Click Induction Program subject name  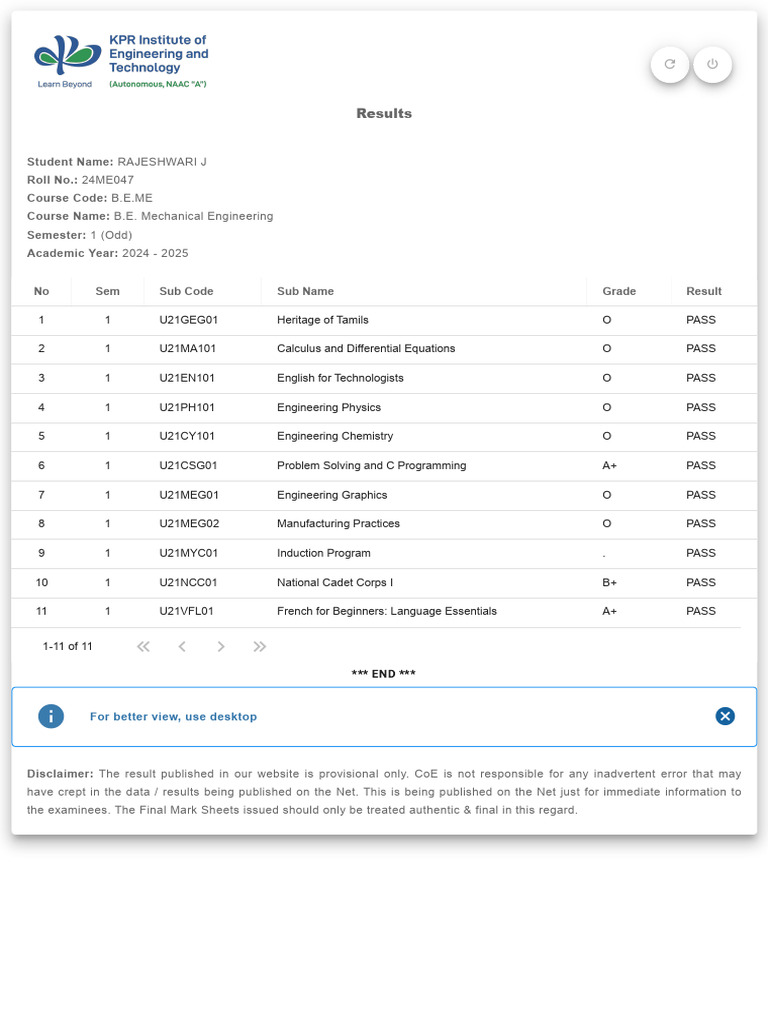click(323, 553)
